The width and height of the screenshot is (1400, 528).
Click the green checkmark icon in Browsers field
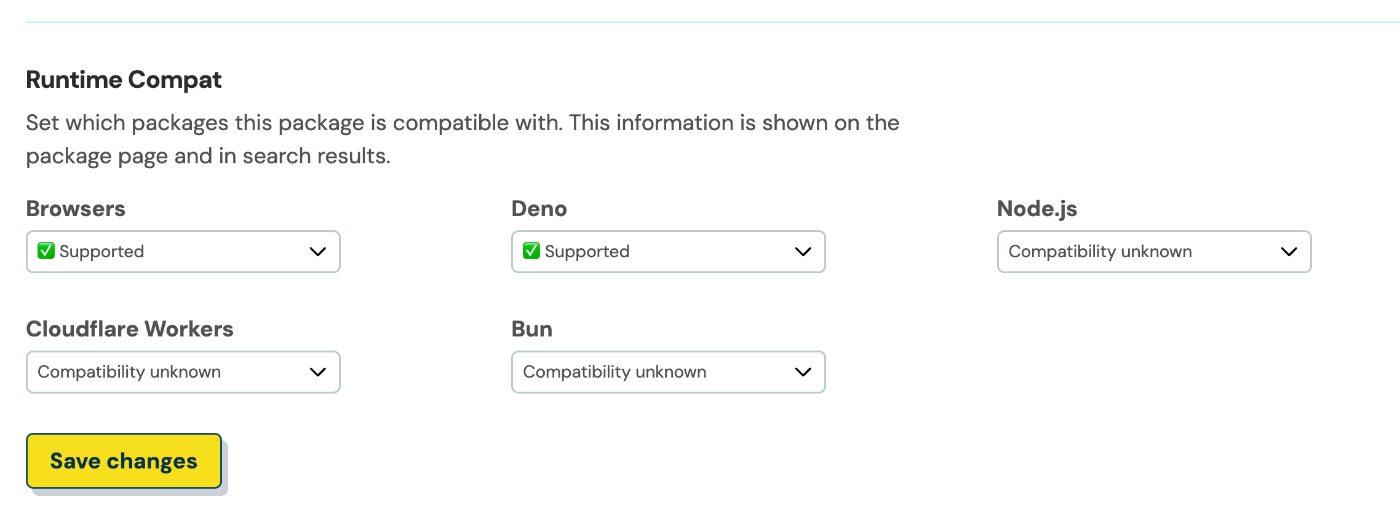tap(46, 251)
